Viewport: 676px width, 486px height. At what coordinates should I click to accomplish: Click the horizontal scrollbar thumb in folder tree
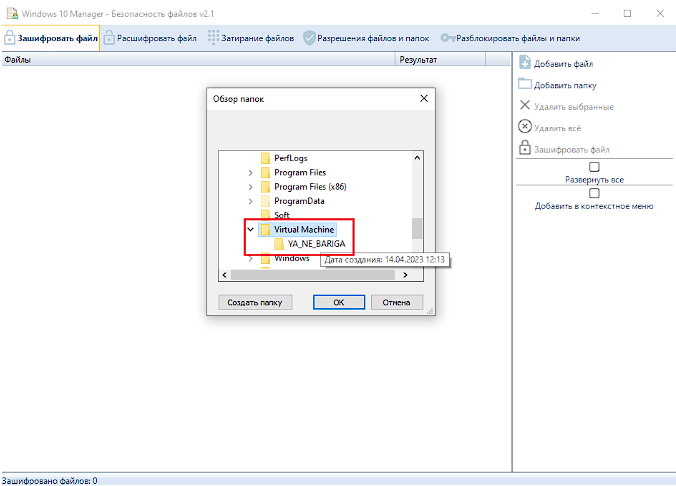coord(313,275)
